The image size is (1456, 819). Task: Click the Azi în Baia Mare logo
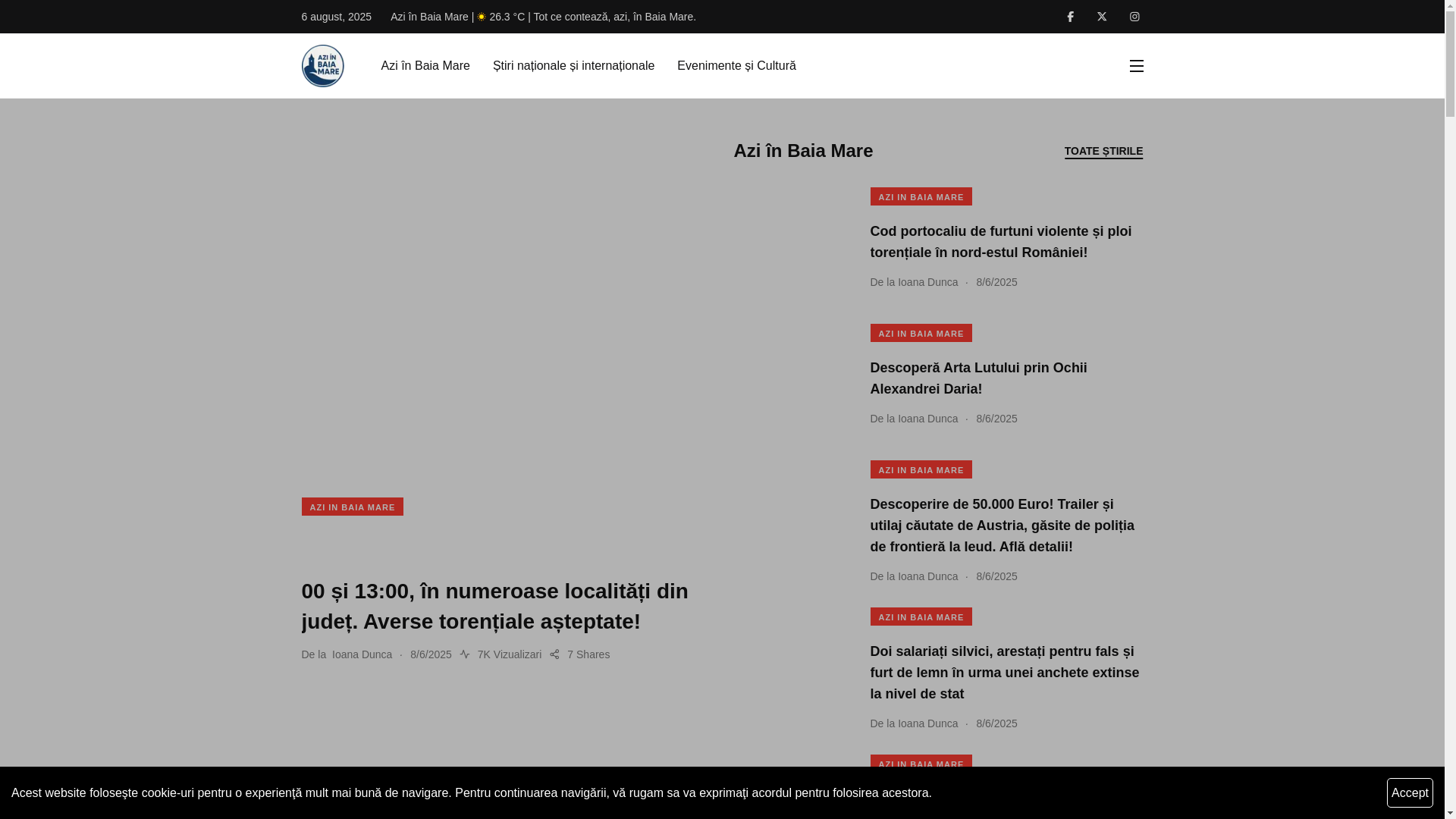(323, 66)
